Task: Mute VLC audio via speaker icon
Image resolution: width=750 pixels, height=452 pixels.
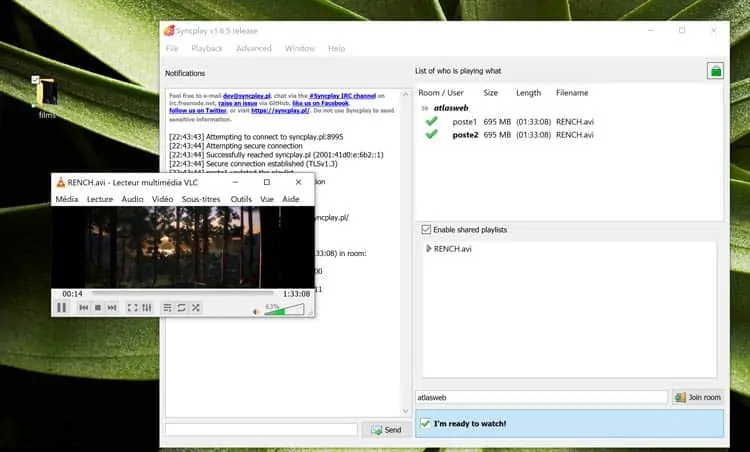Action: (x=256, y=312)
